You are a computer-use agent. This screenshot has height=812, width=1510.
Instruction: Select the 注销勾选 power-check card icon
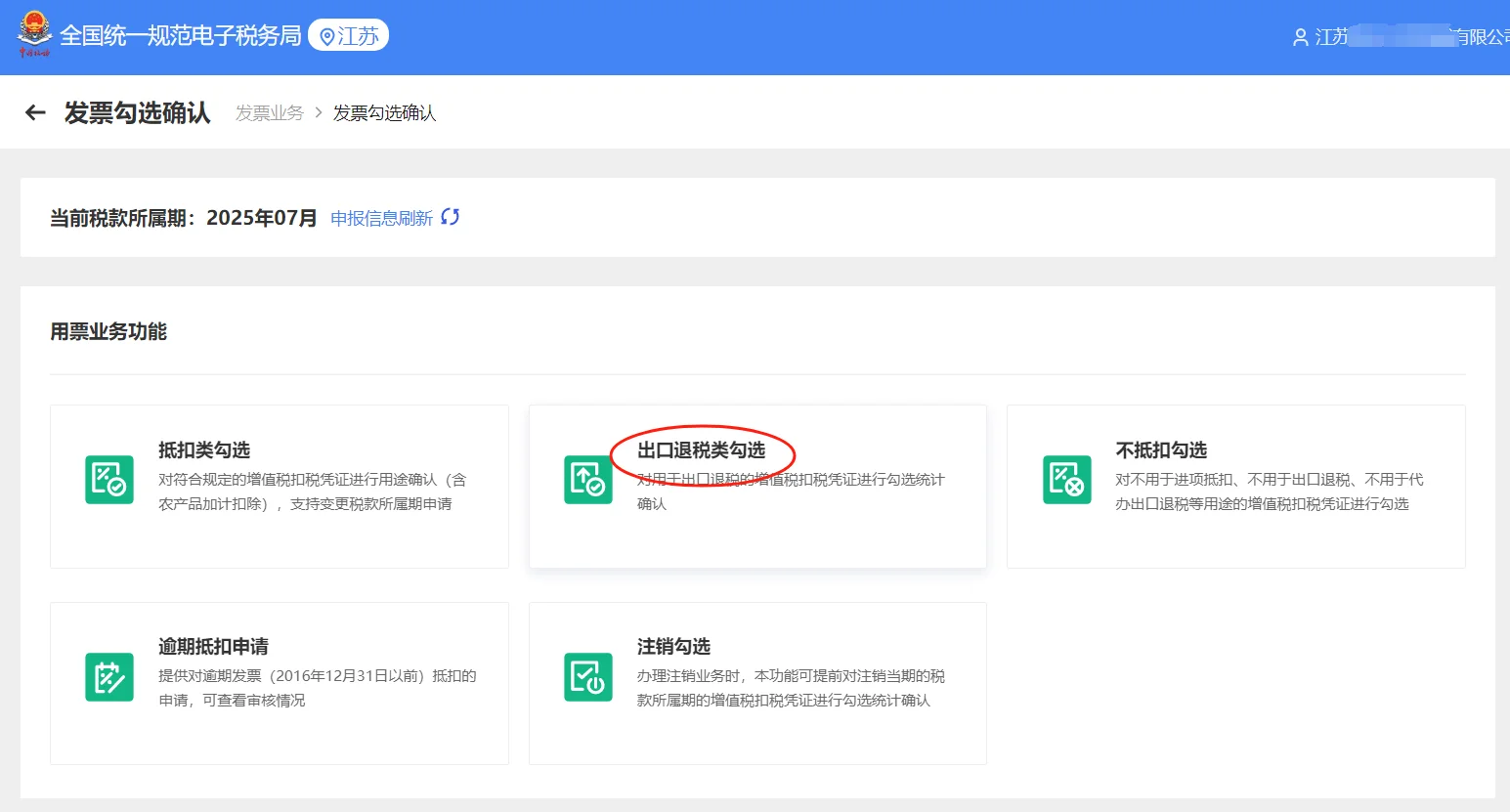pyautogui.click(x=587, y=677)
